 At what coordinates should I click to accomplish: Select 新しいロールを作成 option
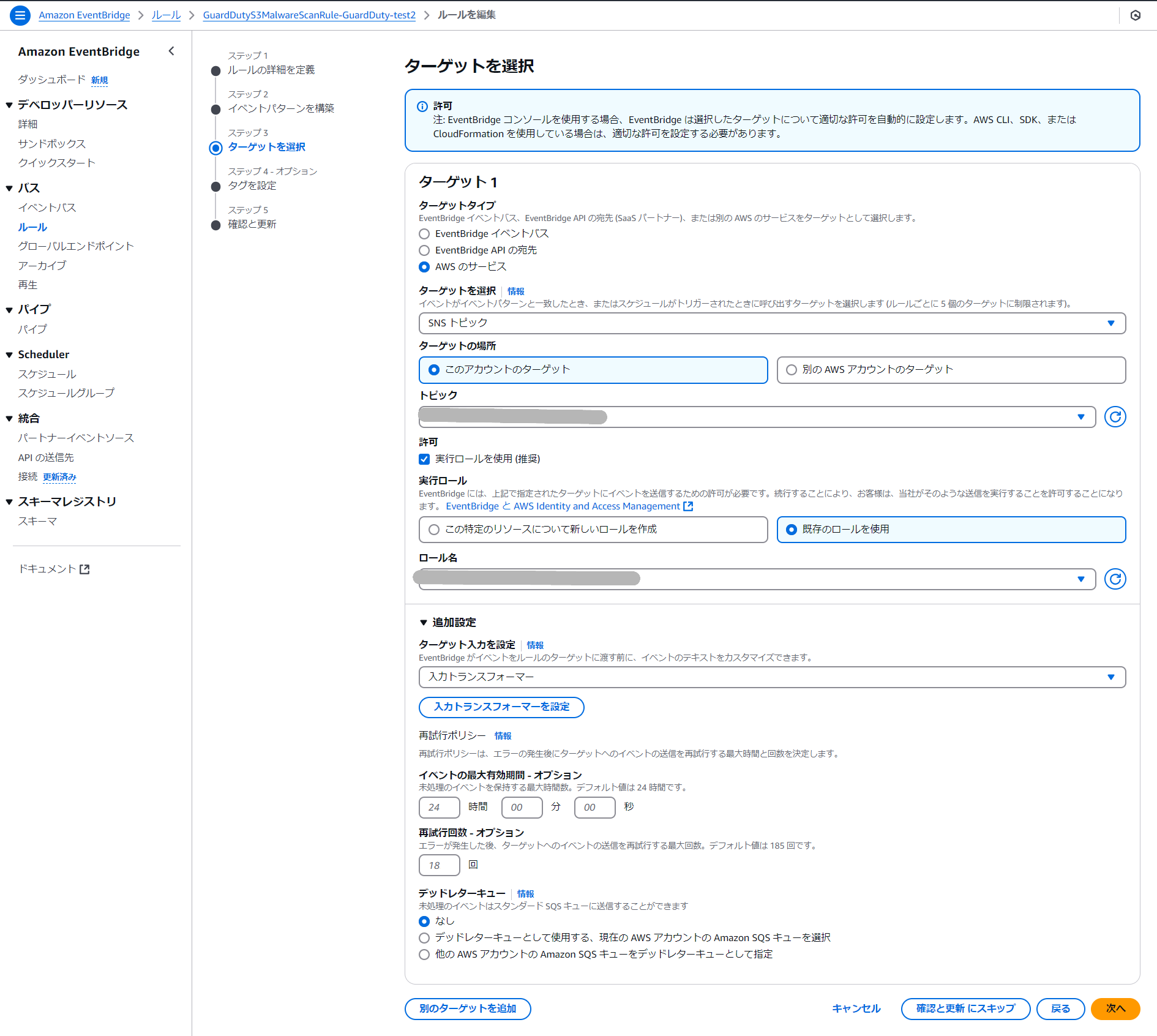click(593, 530)
